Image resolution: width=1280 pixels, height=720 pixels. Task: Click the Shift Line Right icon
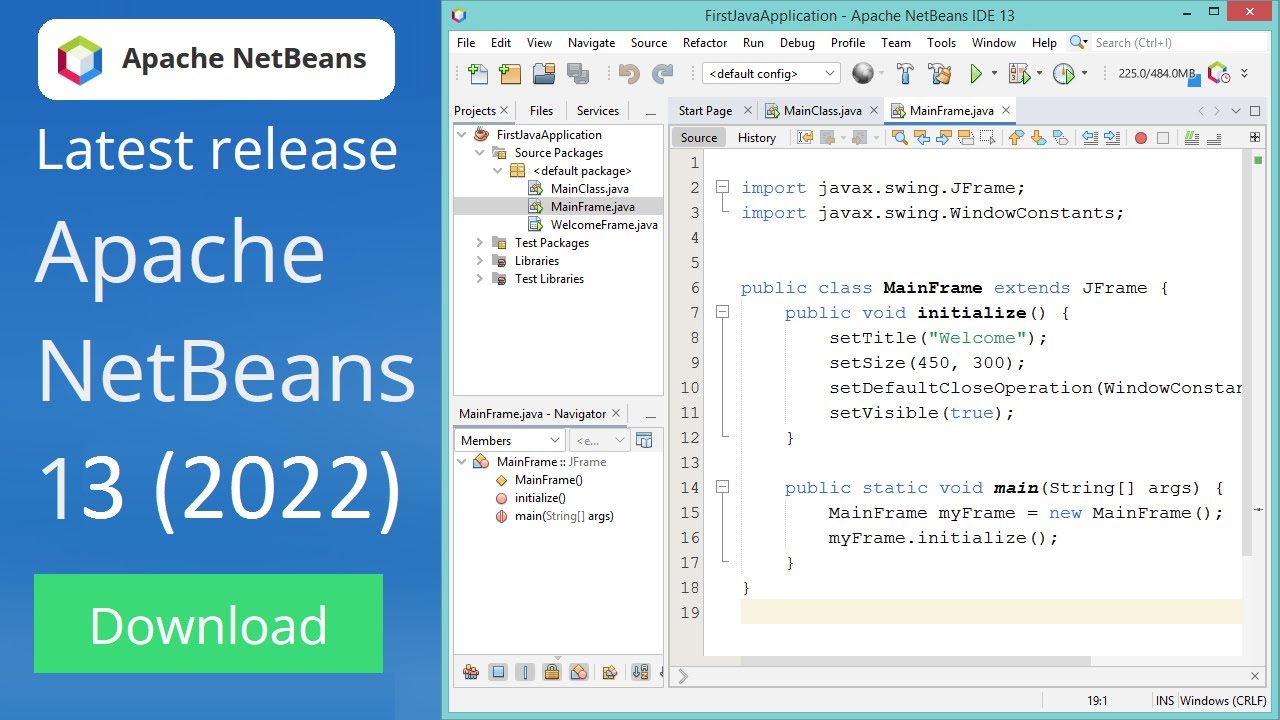(x=1112, y=138)
